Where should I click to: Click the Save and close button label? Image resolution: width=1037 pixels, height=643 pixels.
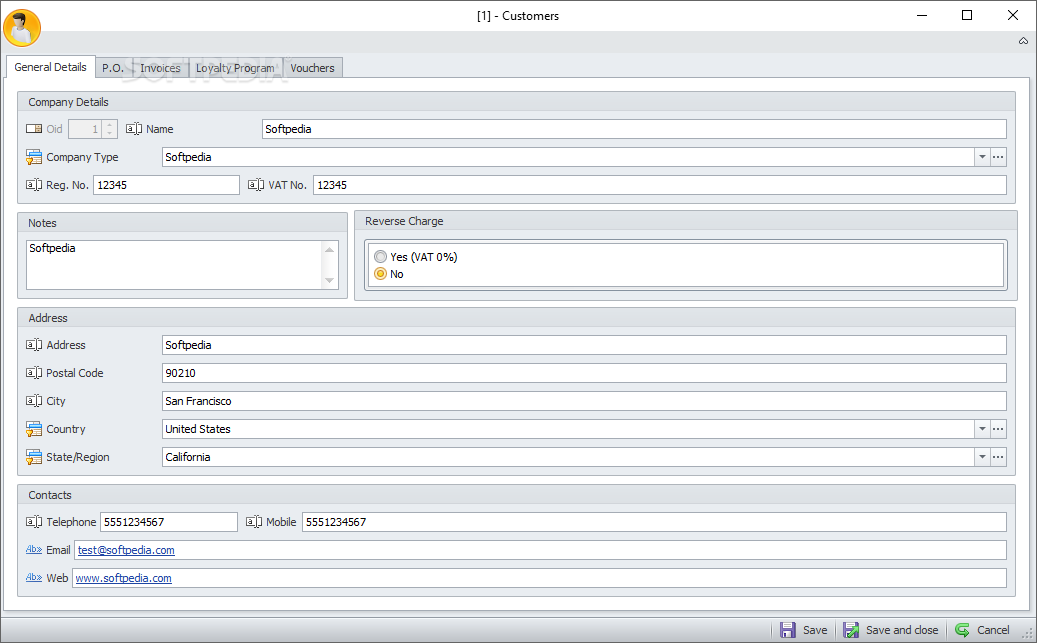902,630
